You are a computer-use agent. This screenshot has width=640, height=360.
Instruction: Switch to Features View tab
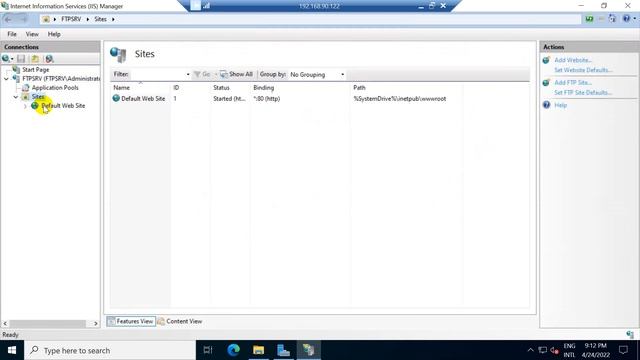click(131, 322)
